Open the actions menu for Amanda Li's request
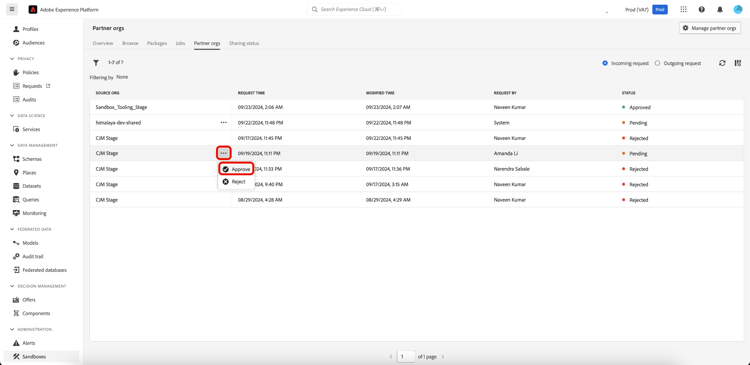 coord(223,153)
